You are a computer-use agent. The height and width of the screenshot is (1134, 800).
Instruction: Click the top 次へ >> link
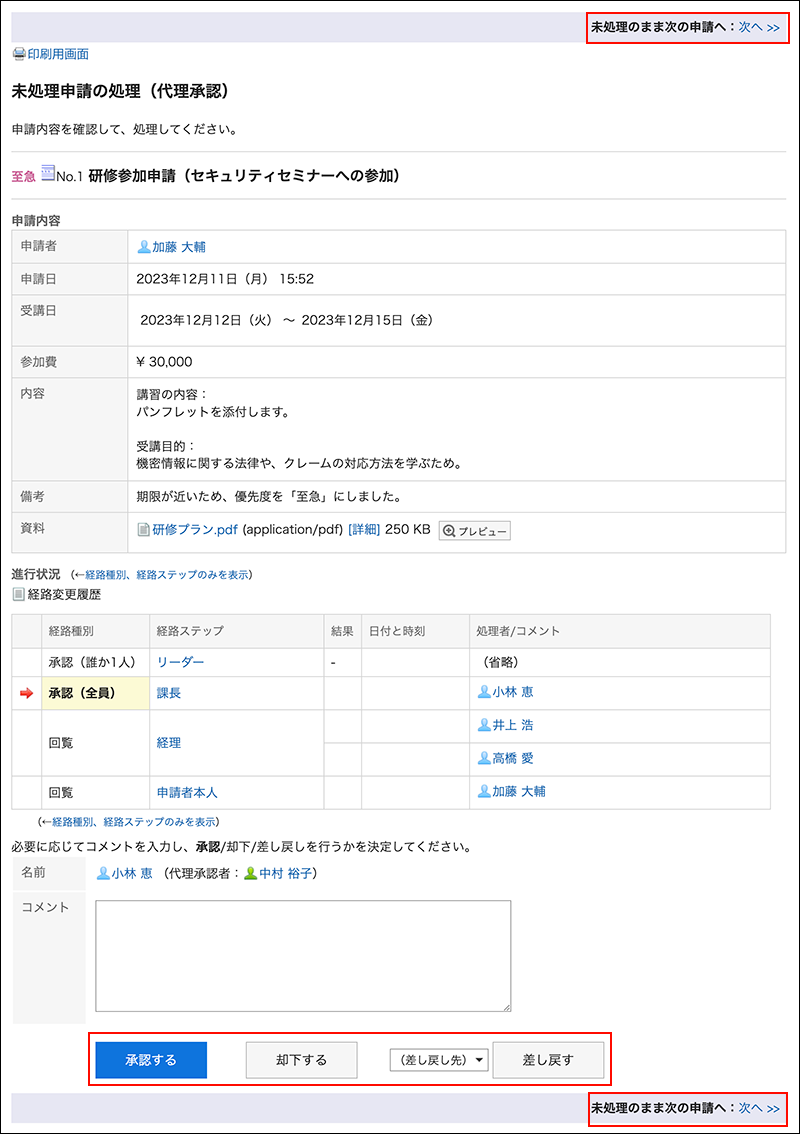(x=759, y=27)
